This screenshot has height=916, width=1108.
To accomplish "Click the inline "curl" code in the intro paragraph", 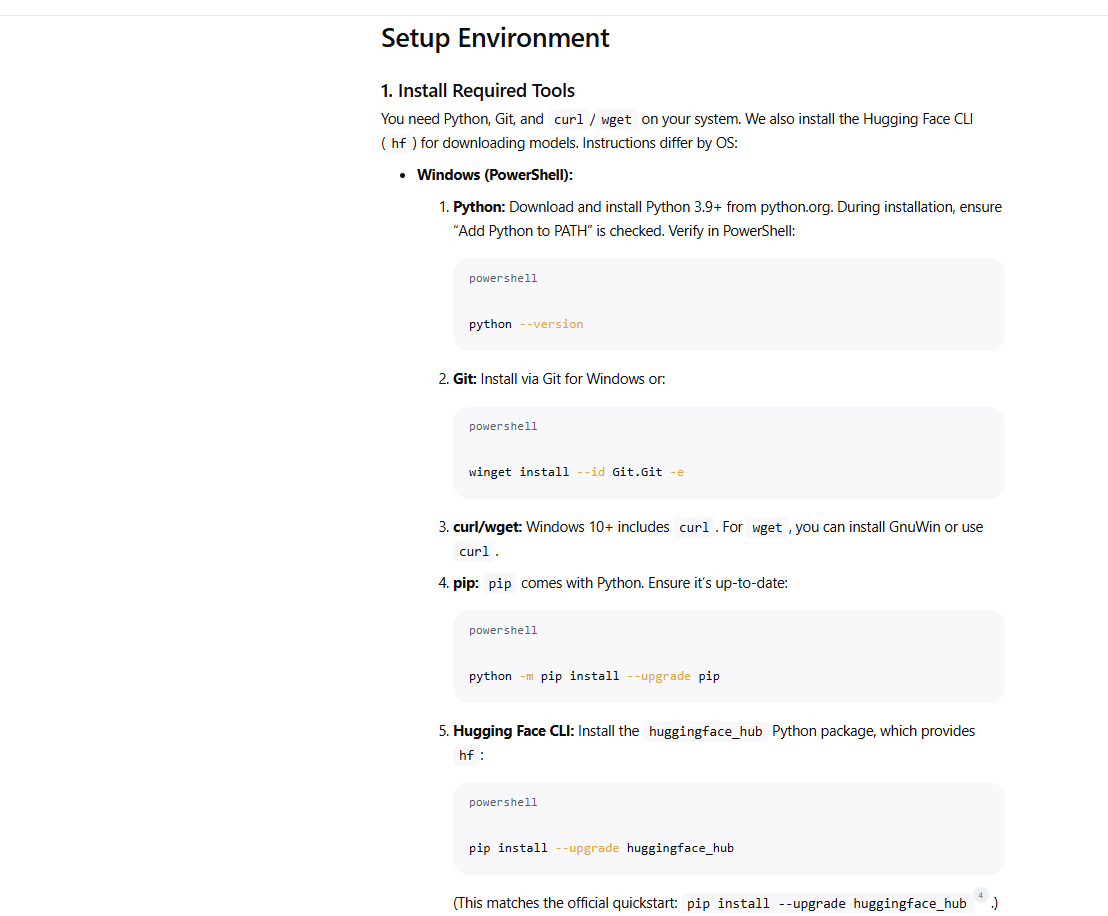I will point(568,120).
